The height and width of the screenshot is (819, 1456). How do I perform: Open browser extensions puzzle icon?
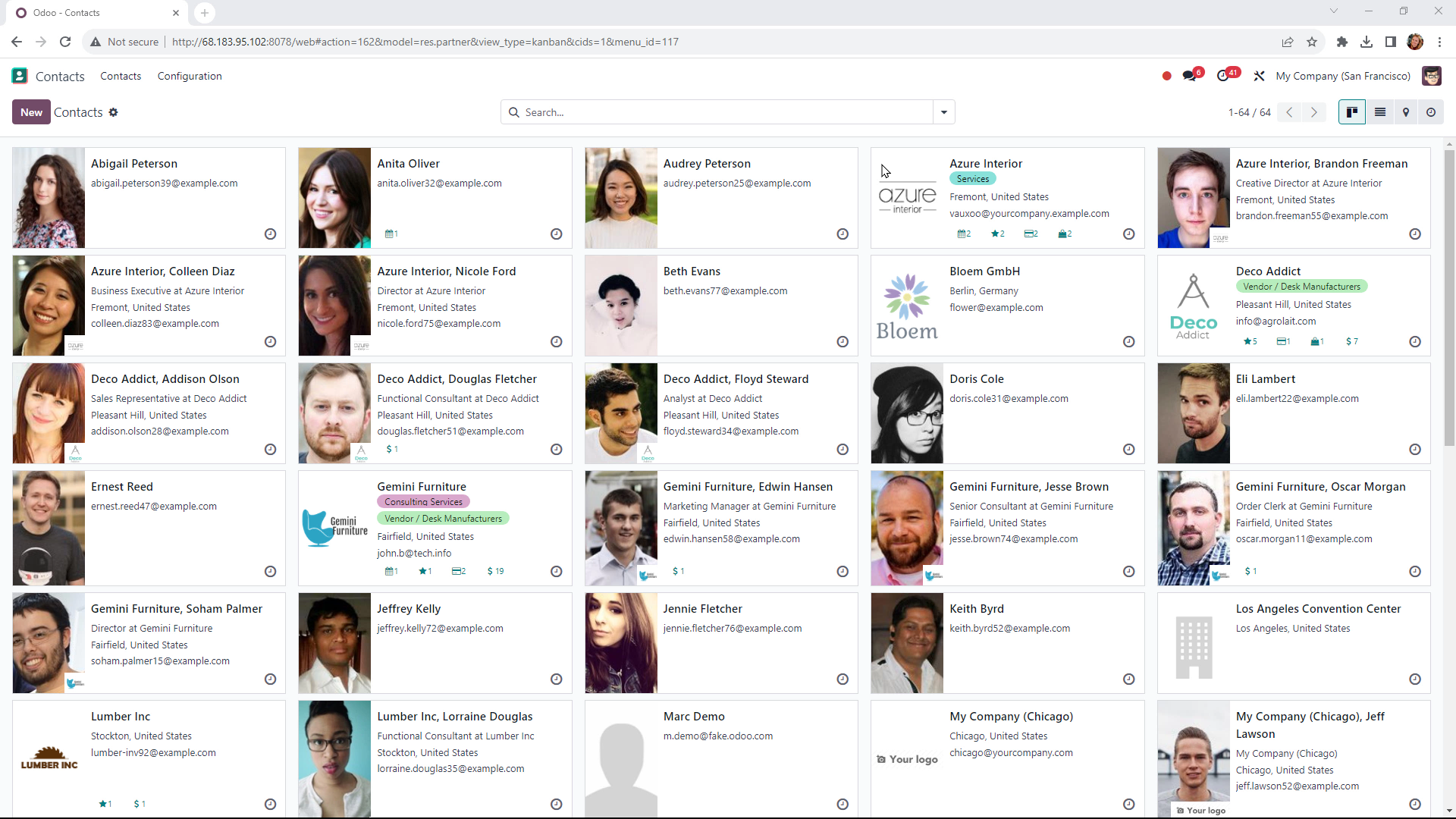click(1342, 42)
